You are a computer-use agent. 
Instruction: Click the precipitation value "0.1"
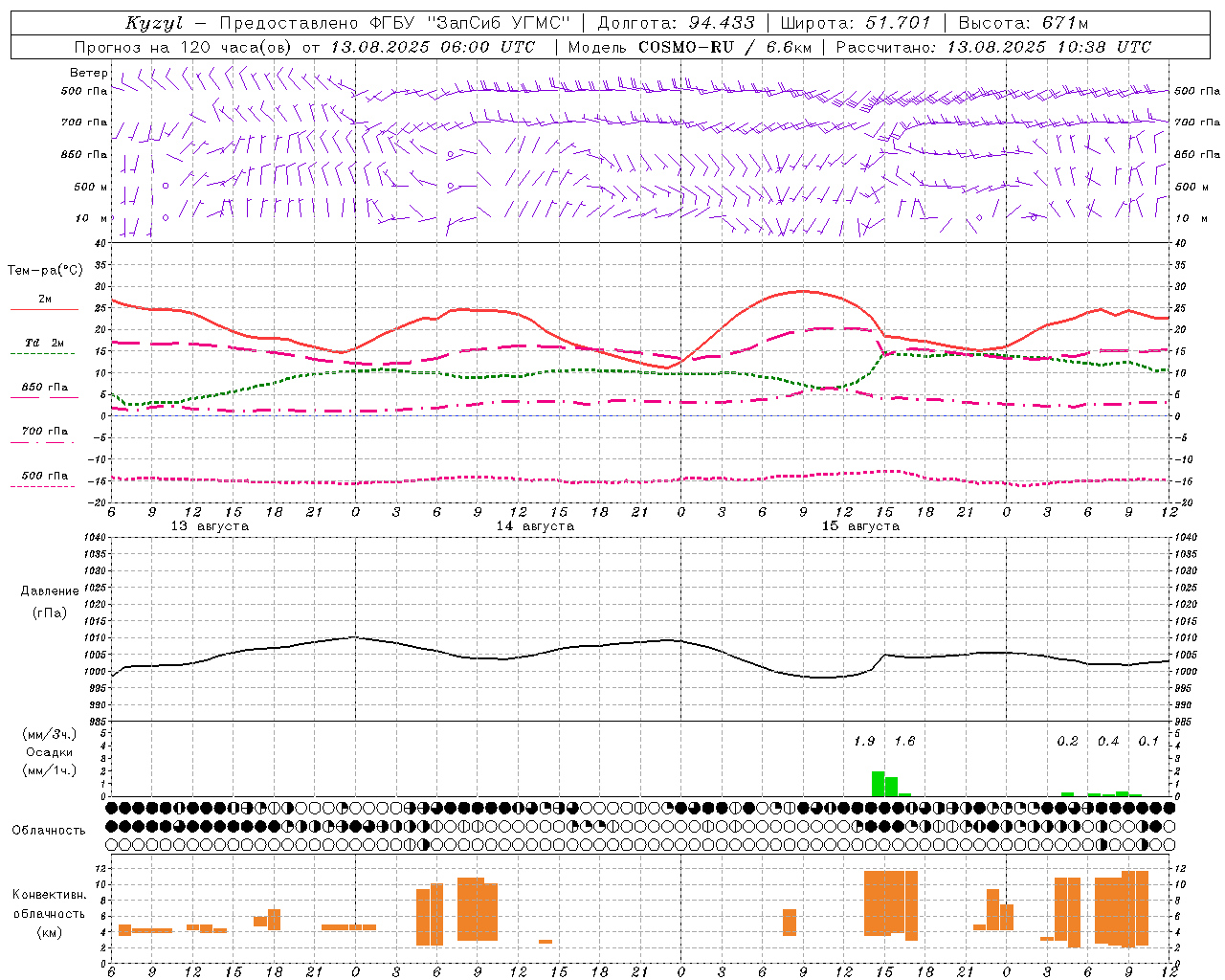[1148, 741]
